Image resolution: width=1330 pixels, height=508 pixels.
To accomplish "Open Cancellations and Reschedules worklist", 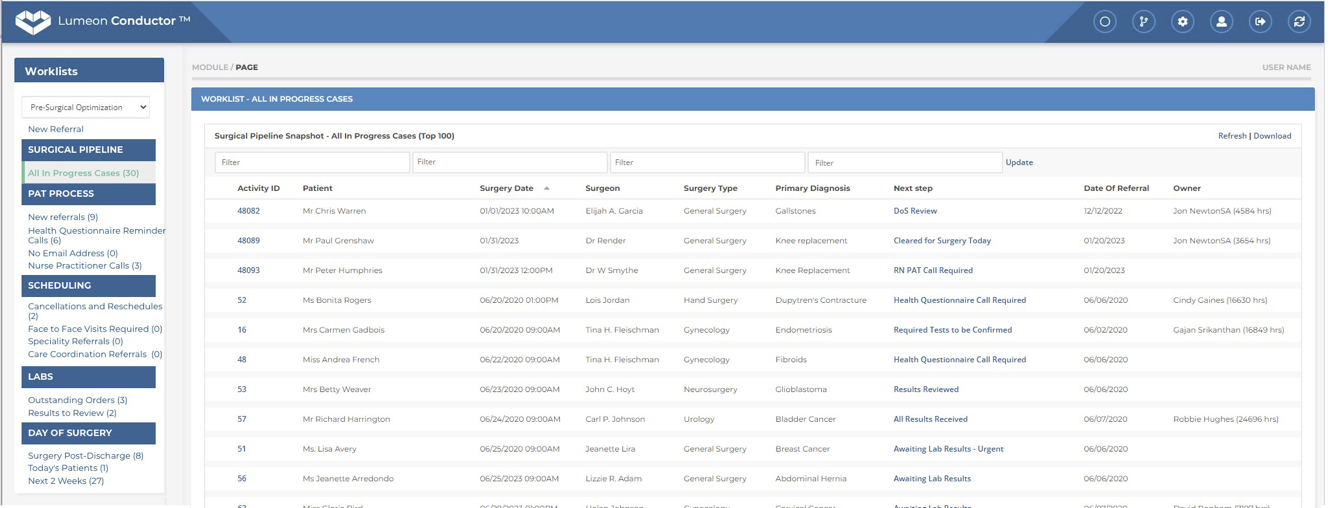I will 95,312.
